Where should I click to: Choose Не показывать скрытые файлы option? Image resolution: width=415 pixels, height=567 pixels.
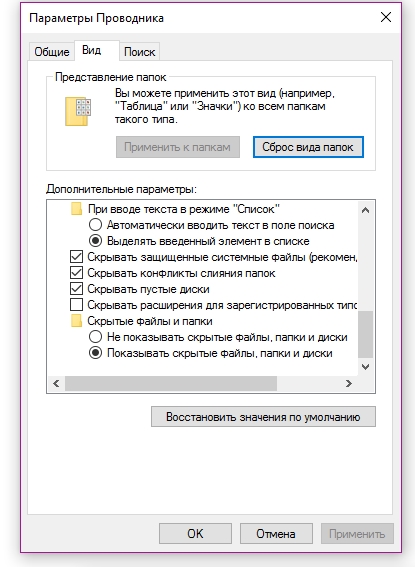[95, 337]
